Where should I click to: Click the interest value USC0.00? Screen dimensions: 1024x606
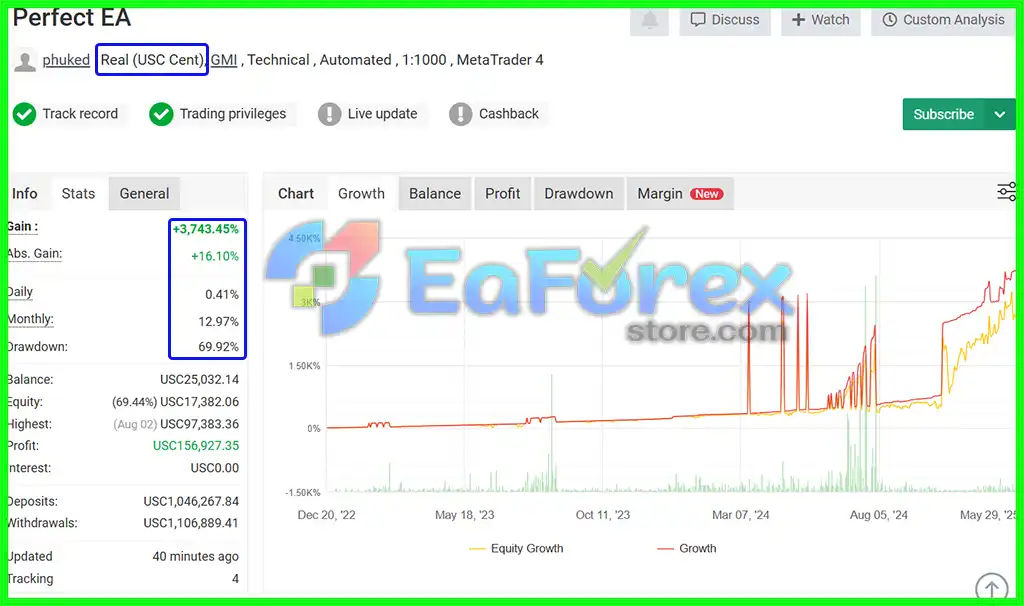point(215,468)
